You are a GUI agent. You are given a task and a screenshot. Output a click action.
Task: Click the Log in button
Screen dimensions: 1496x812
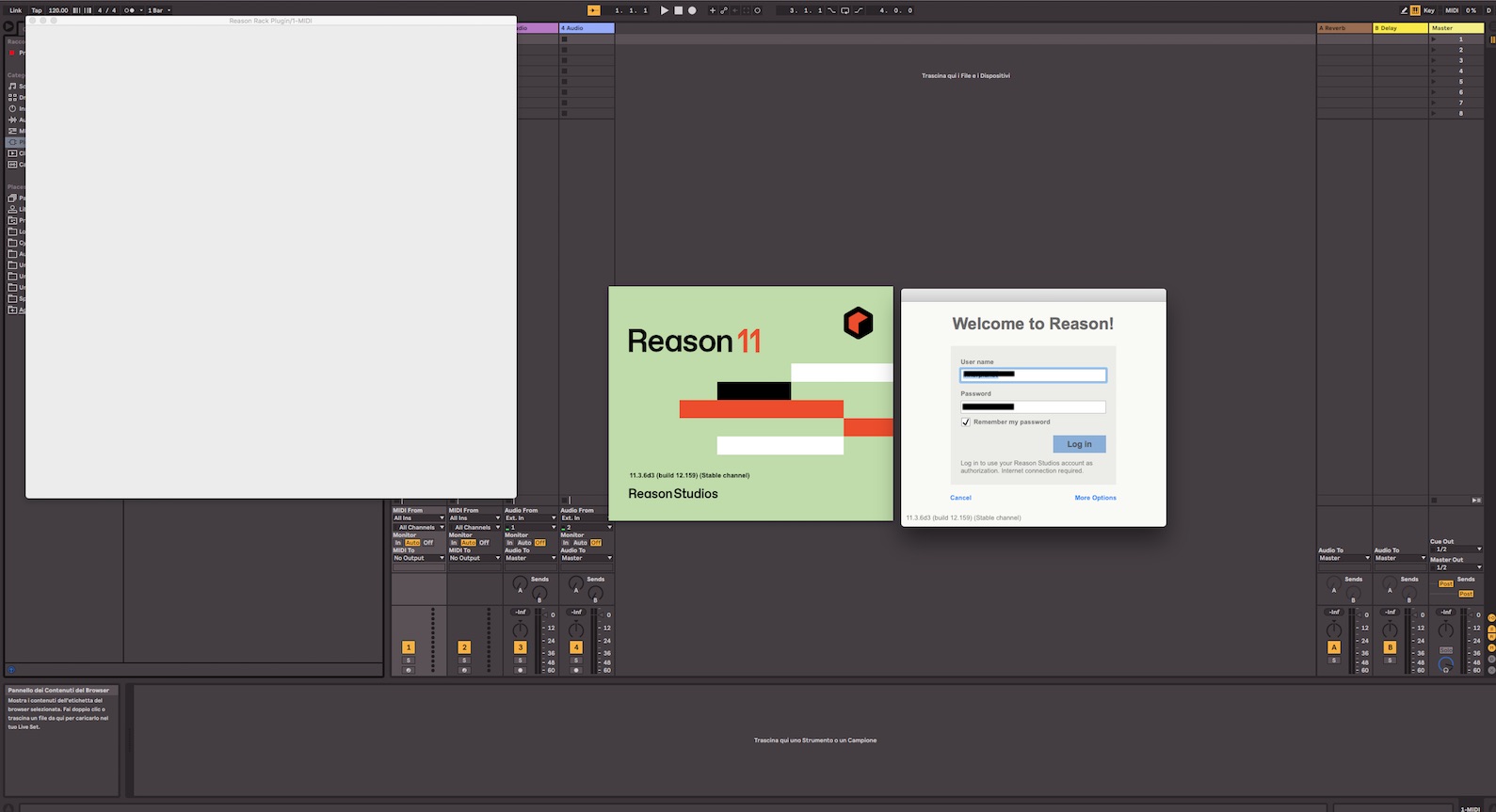coord(1079,444)
